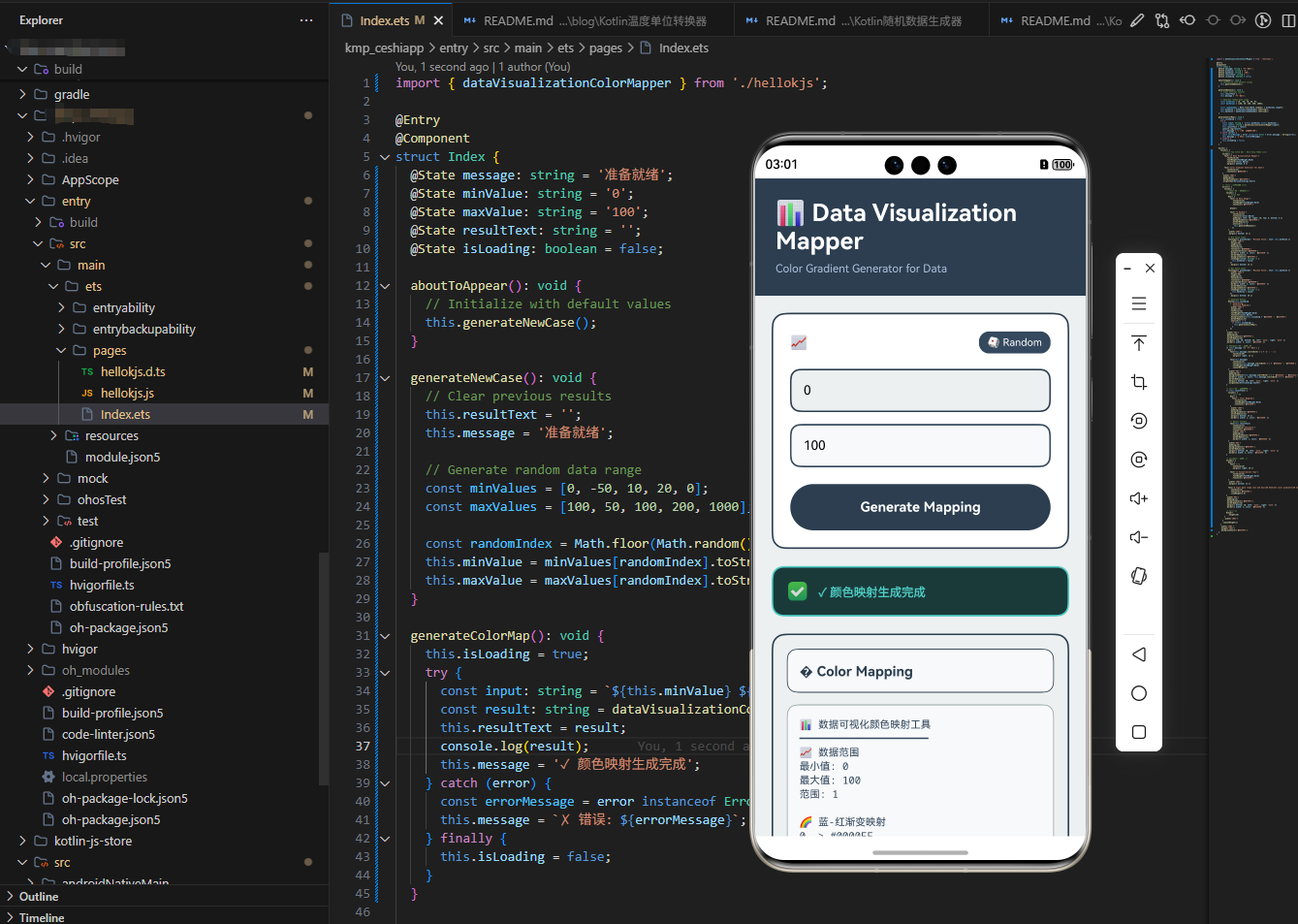Viewport: 1298px width, 924px height.
Task: Expand the Timeline panel
Action: (11, 917)
